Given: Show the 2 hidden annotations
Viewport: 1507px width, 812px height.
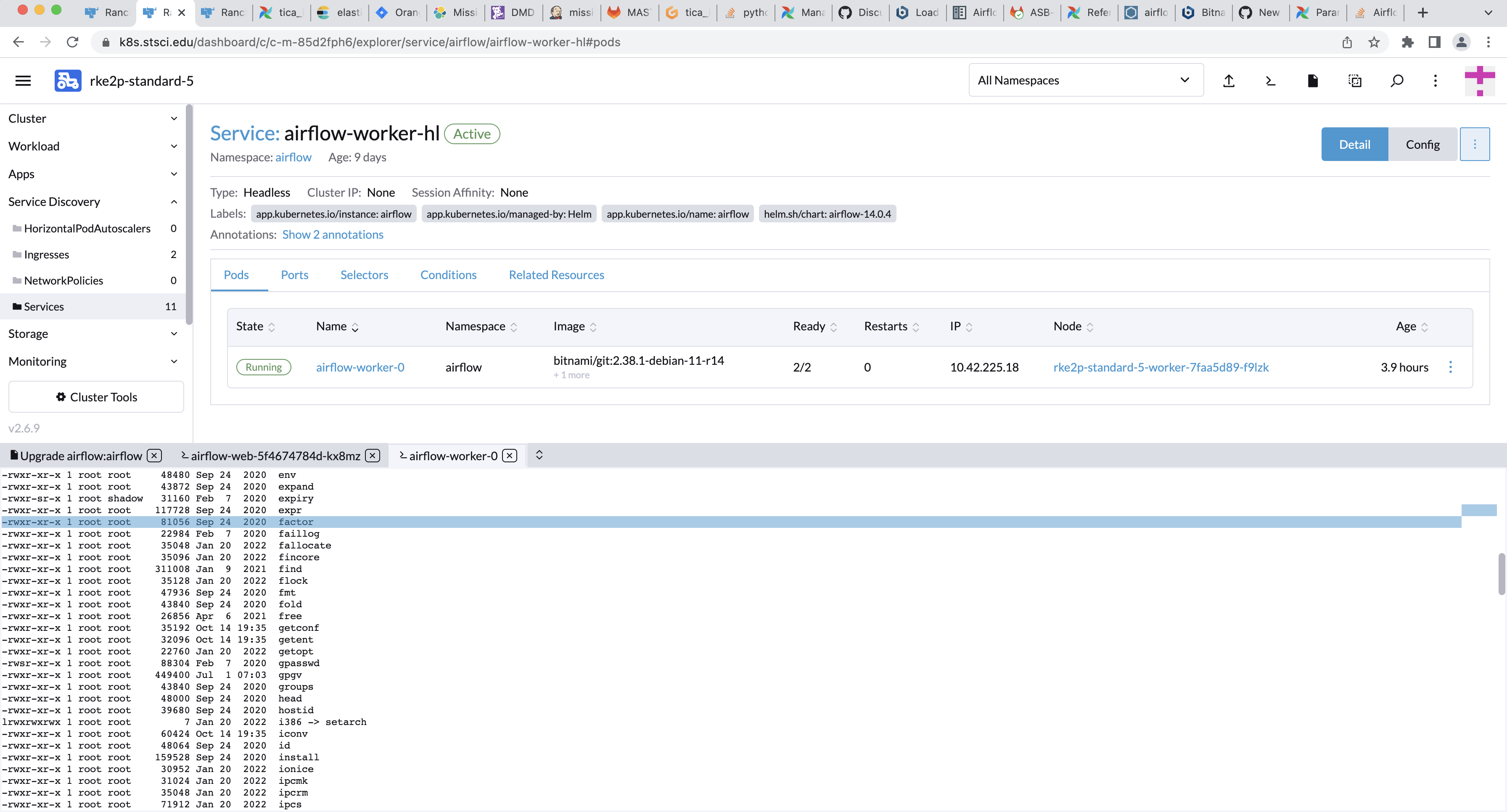Looking at the screenshot, I should click(x=332, y=235).
